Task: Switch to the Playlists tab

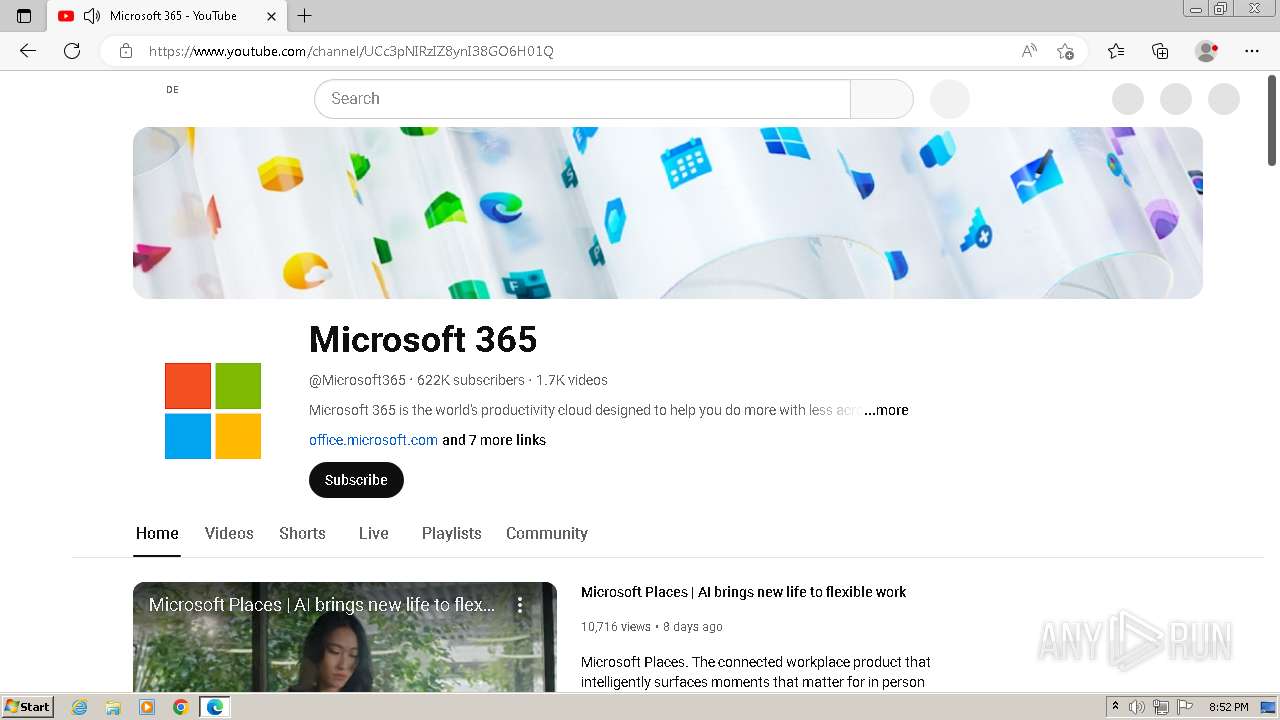Action: [452, 534]
